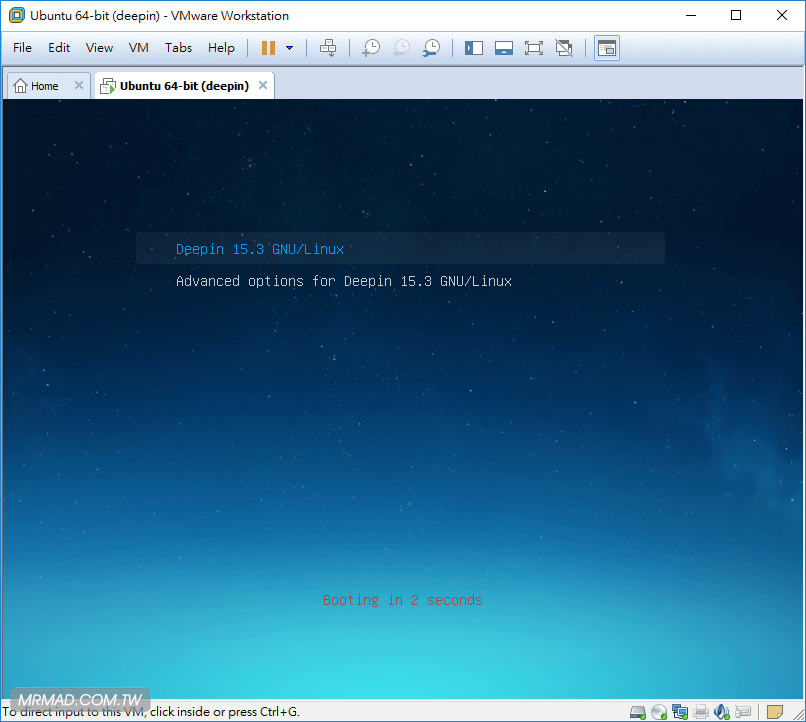Toggle the console view button
The width and height of the screenshot is (806, 722).
606,48
